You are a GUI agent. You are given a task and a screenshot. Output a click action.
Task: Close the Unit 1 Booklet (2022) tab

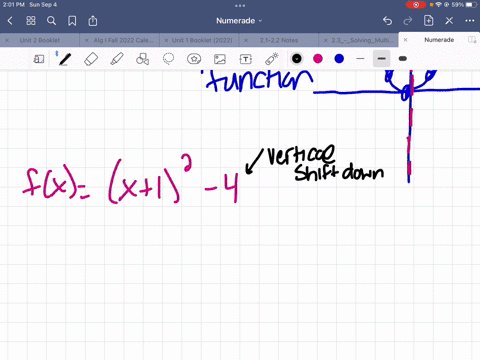coord(166,40)
